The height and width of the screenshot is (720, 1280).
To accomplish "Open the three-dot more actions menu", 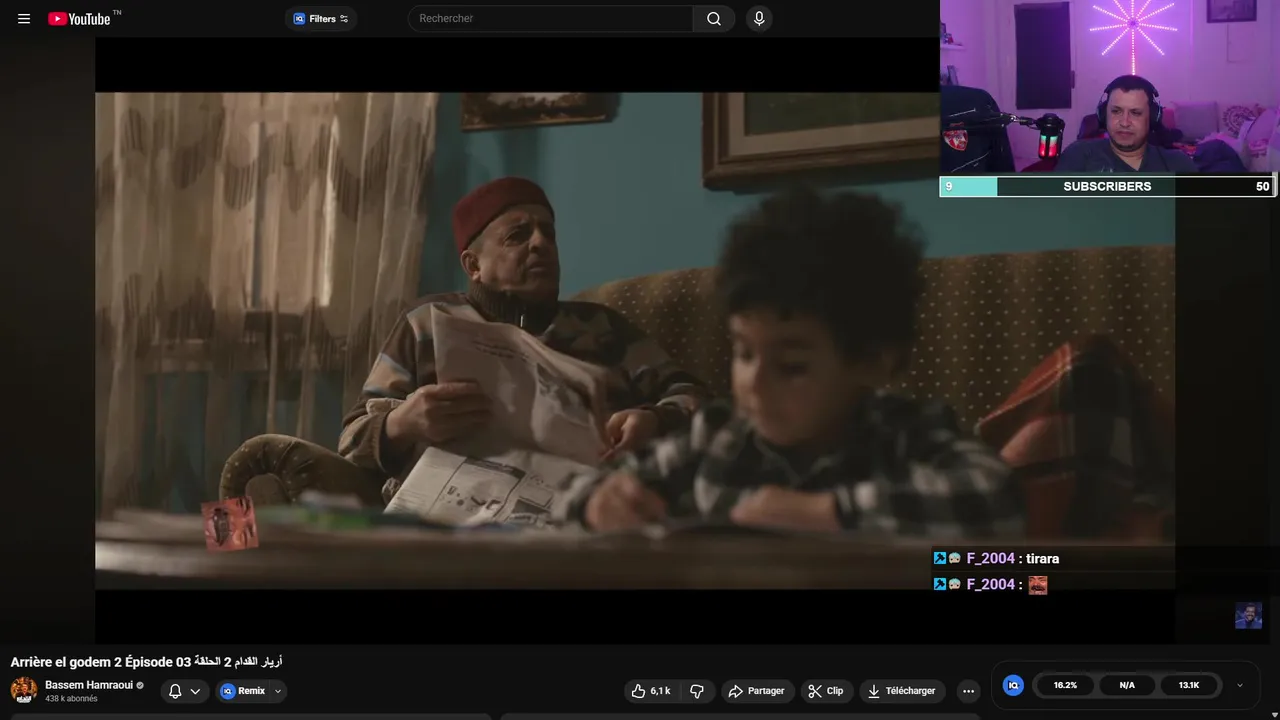I will (x=968, y=691).
